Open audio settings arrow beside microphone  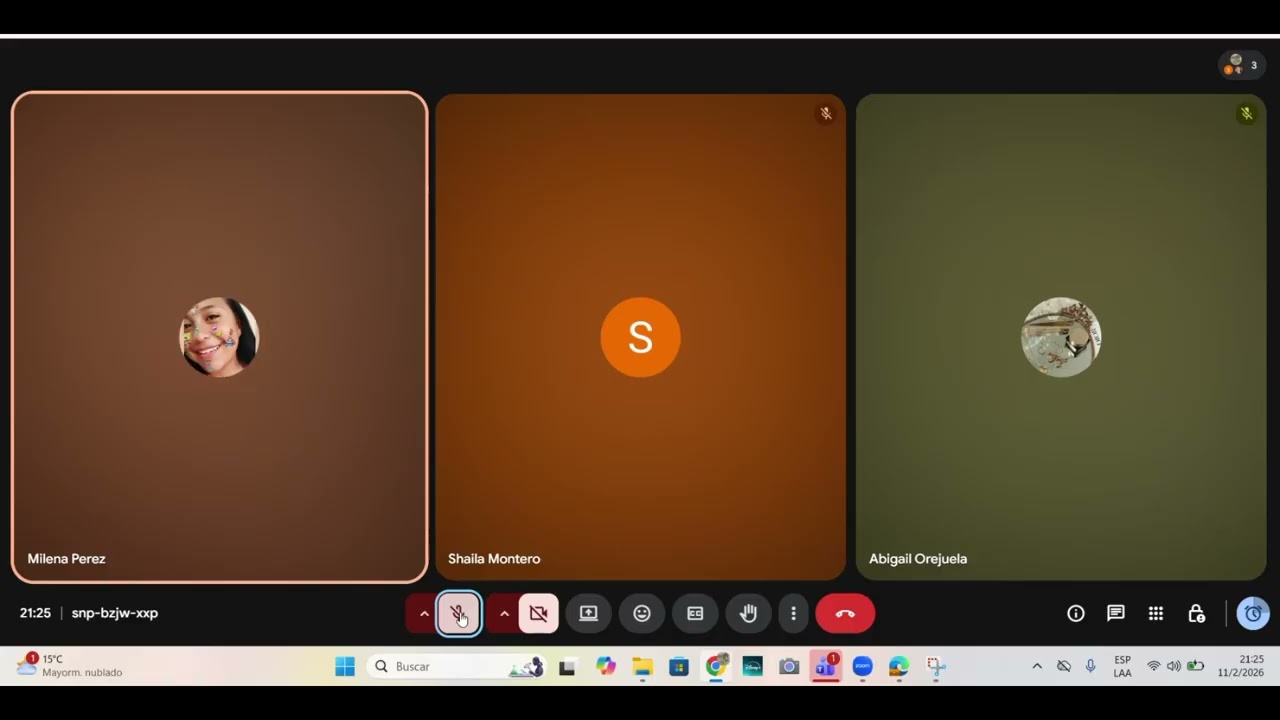[424, 614]
